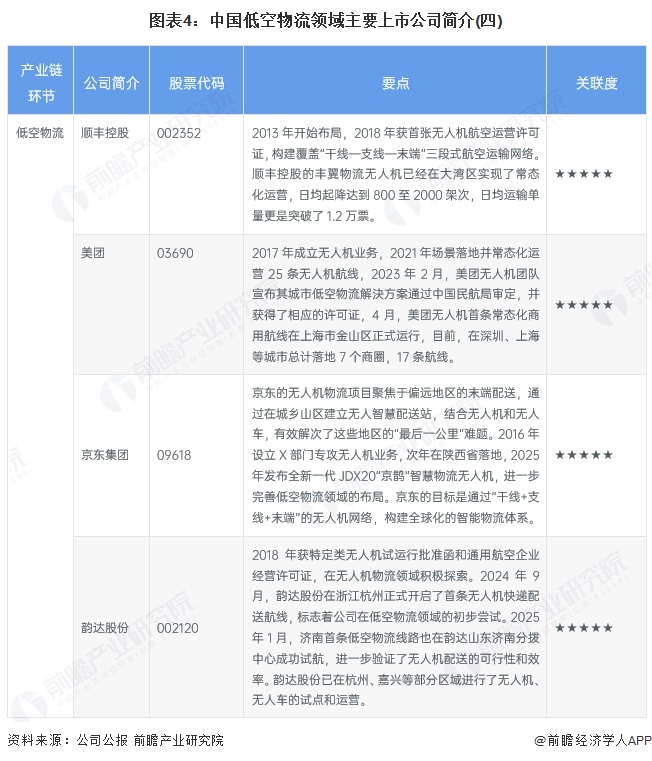The height and width of the screenshot is (761, 652).
Task: Select the 关联度 column header
Action: 597,81
